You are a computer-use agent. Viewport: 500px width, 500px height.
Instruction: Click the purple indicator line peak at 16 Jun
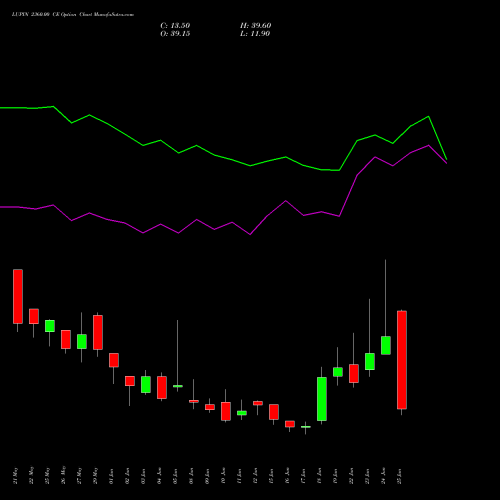click(x=286, y=201)
